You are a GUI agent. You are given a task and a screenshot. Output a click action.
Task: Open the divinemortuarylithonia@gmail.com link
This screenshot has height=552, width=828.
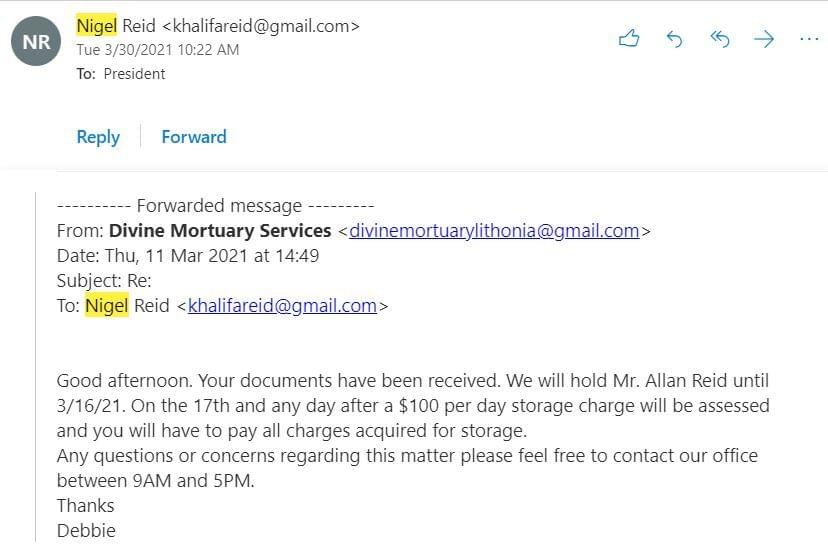point(494,231)
